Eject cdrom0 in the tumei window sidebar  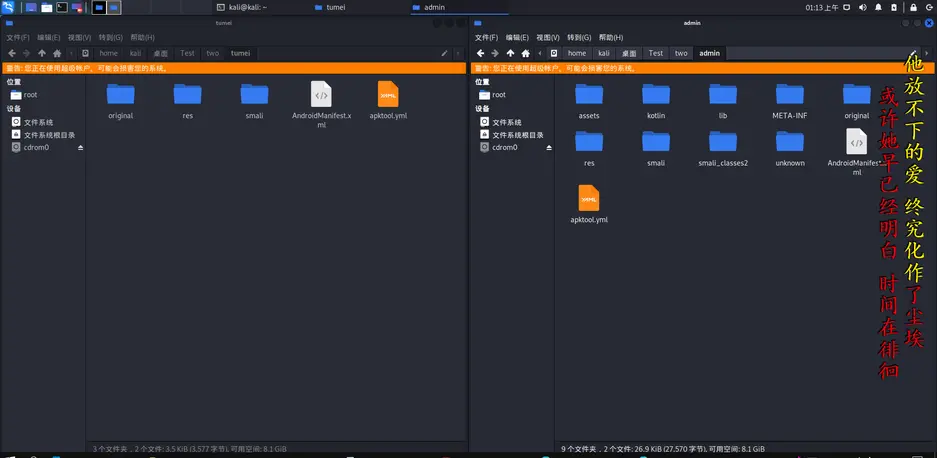pyautogui.click(x=80, y=148)
